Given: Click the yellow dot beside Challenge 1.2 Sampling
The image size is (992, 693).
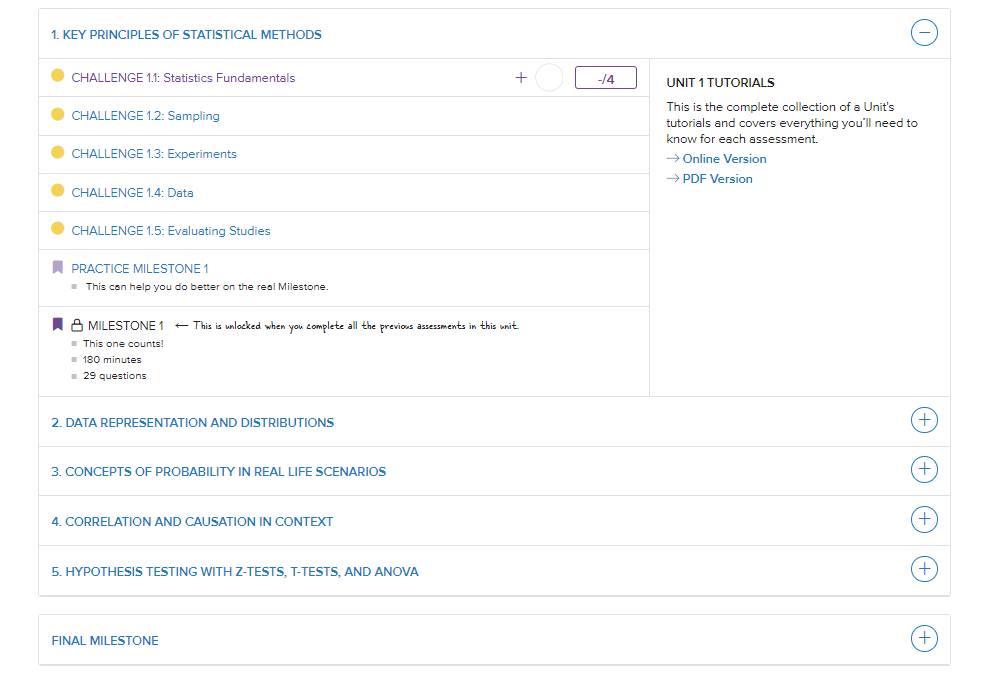Looking at the screenshot, I should click(x=58, y=114).
